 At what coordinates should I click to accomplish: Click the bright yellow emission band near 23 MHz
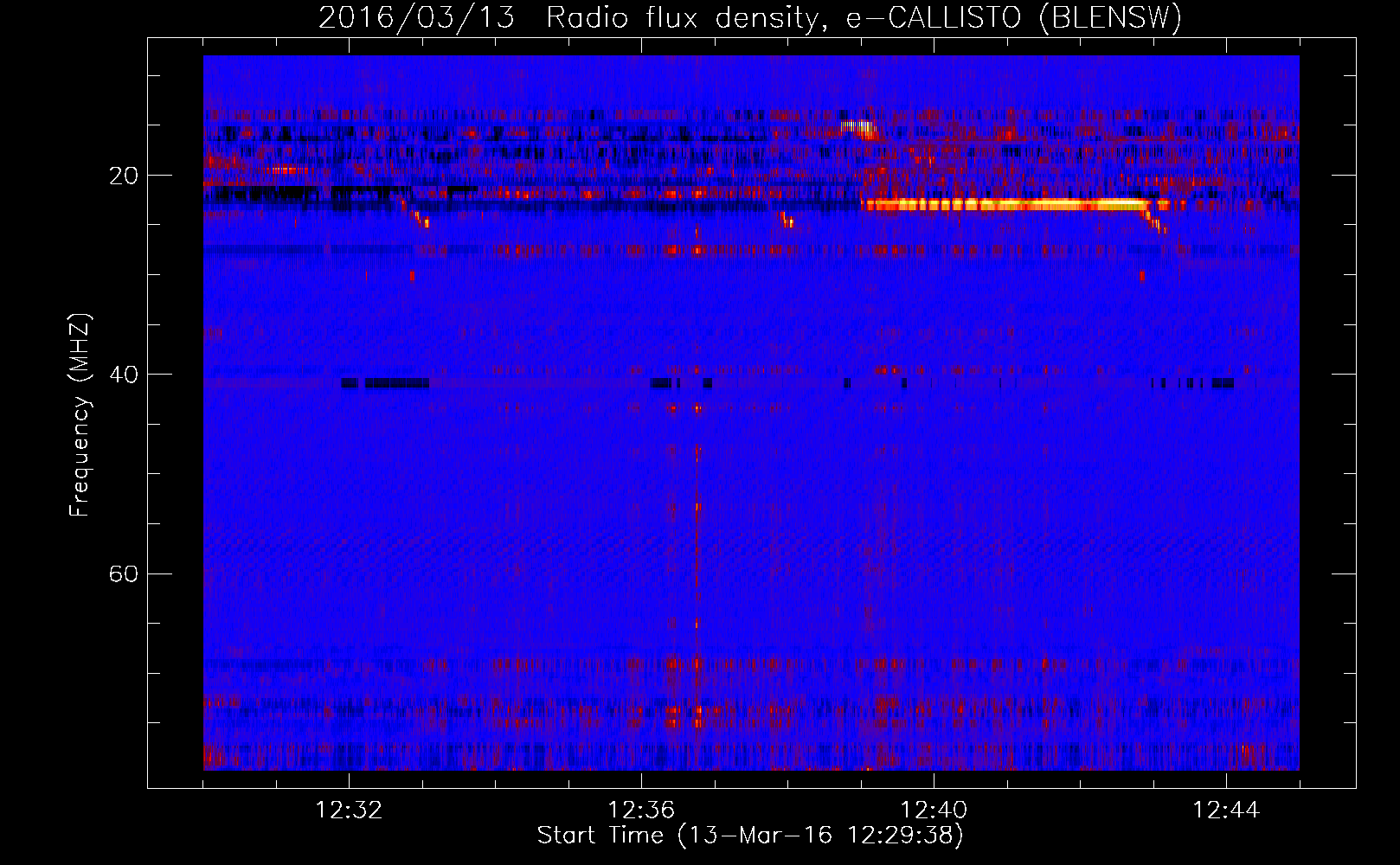[x=1005, y=205]
